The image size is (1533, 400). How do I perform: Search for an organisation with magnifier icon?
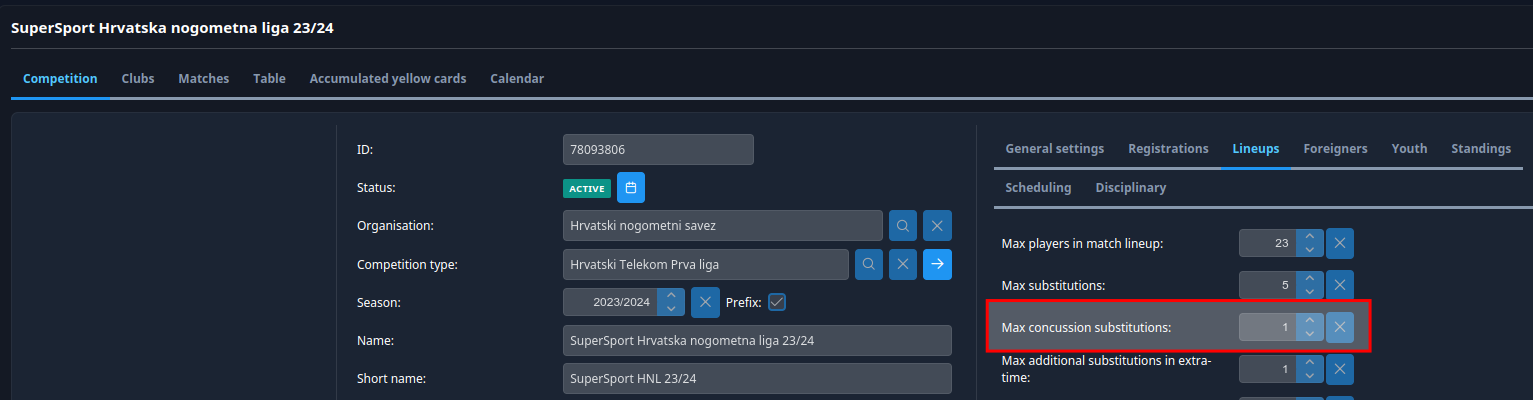(902, 226)
